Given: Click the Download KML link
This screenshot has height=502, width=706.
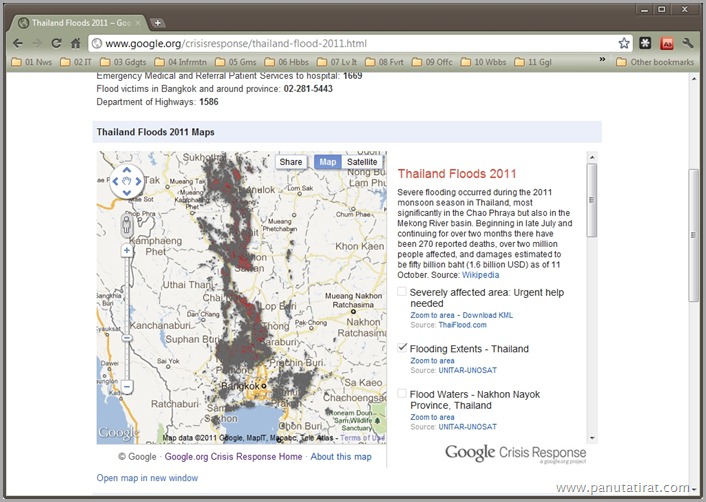Looking at the screenshot, I should tap(488, 315).
